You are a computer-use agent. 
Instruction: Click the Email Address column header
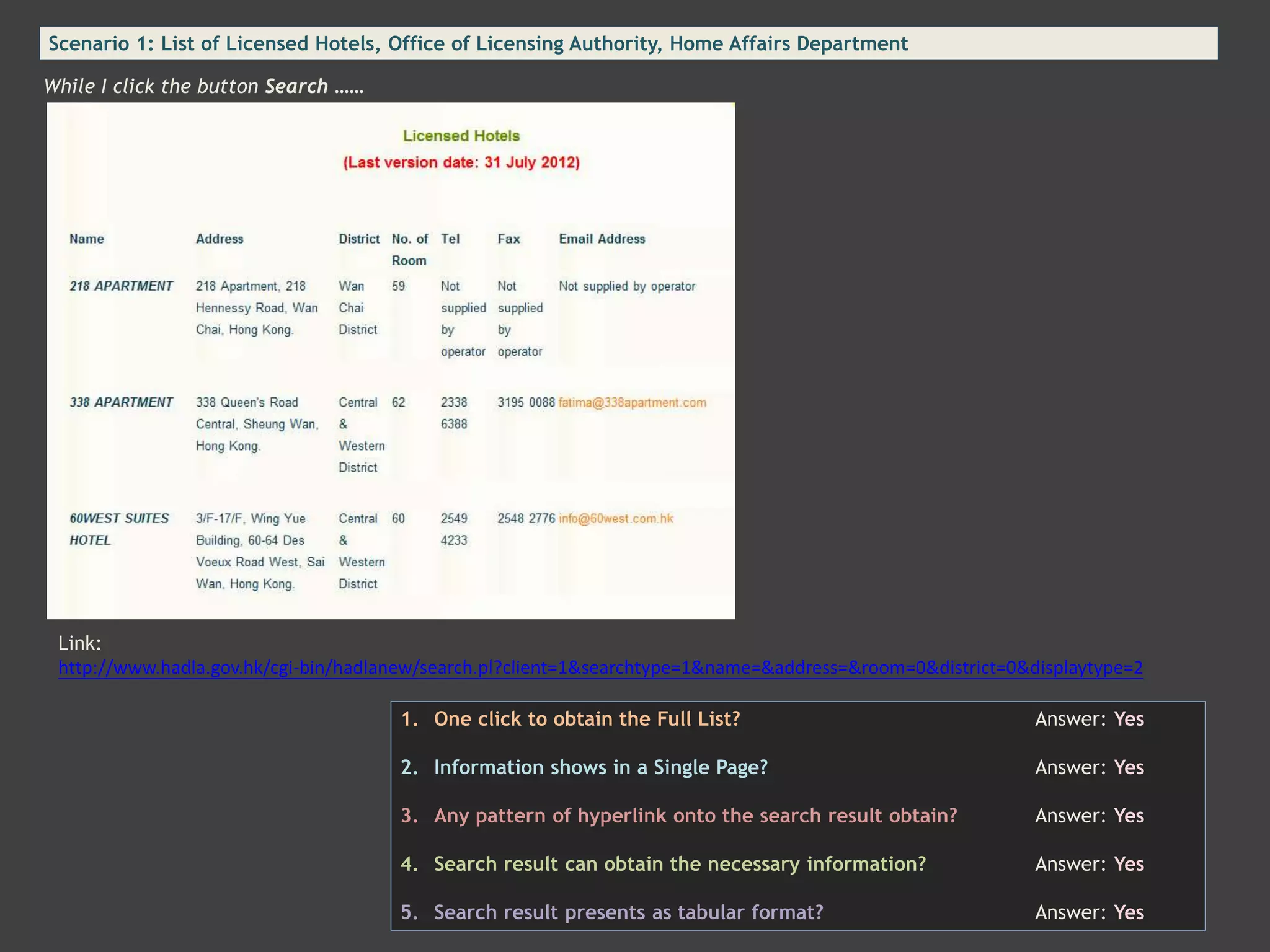tap(602, 239)
